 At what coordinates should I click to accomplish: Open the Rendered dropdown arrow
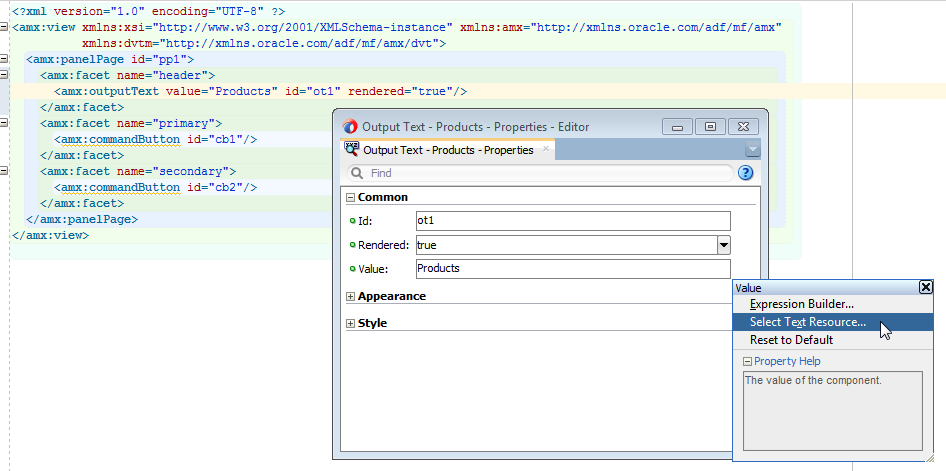pos(724,245)
